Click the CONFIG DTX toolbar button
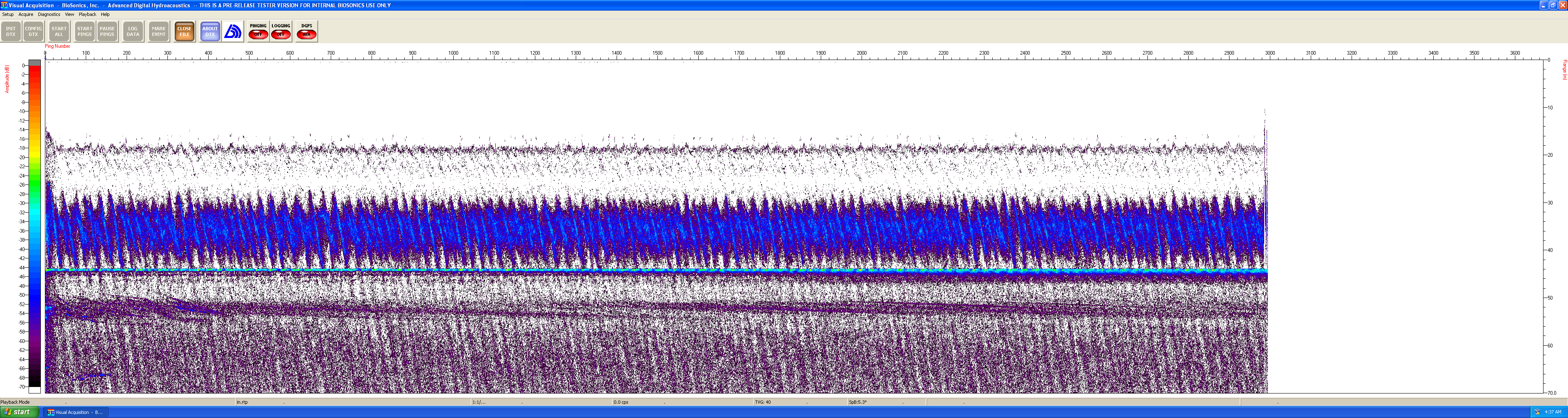Screen dimensions: 1568x418 click(33, 32)
